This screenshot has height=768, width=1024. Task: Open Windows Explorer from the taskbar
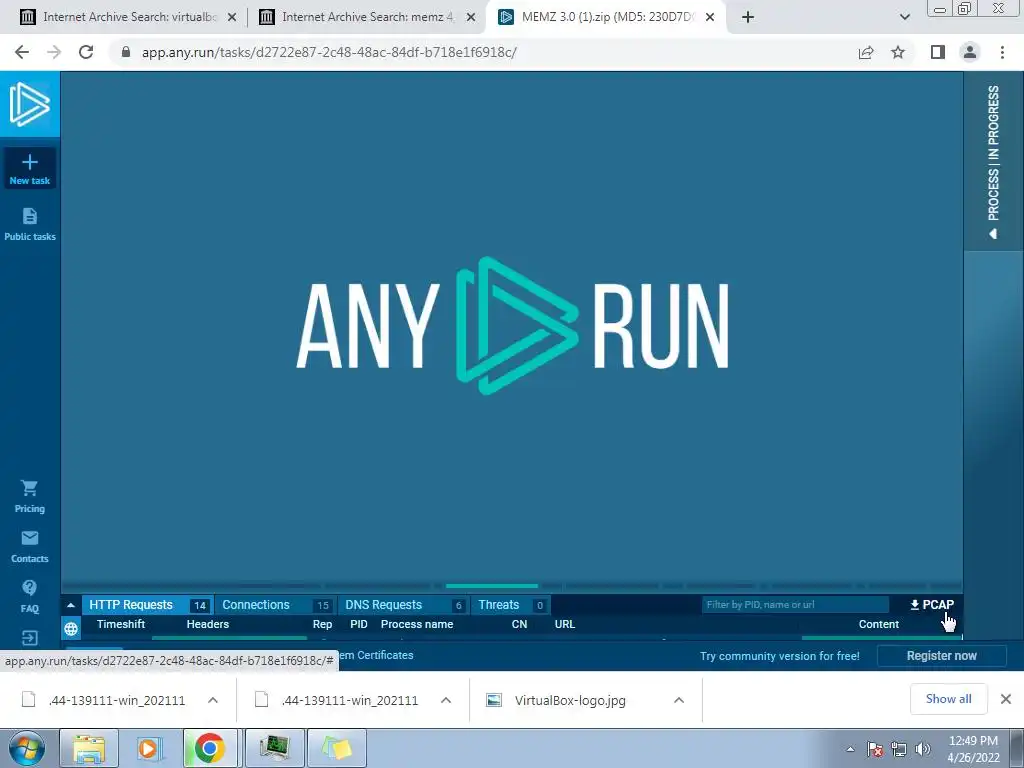(89, 748)
